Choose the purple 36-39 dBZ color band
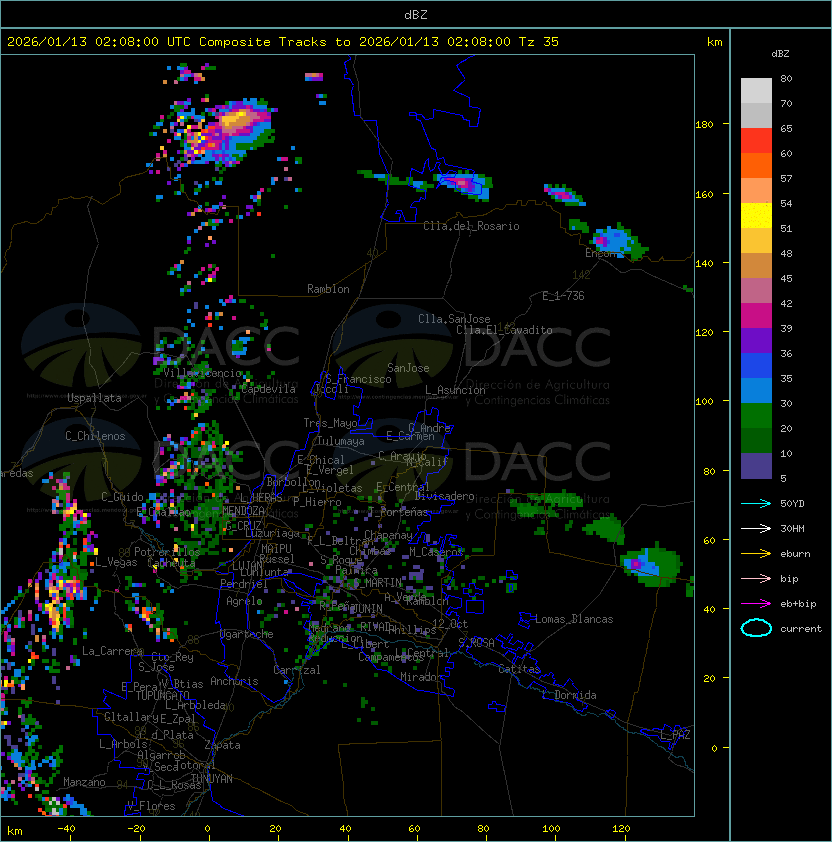This screenshot has width=832, height=842. click(x=756, y=340)
